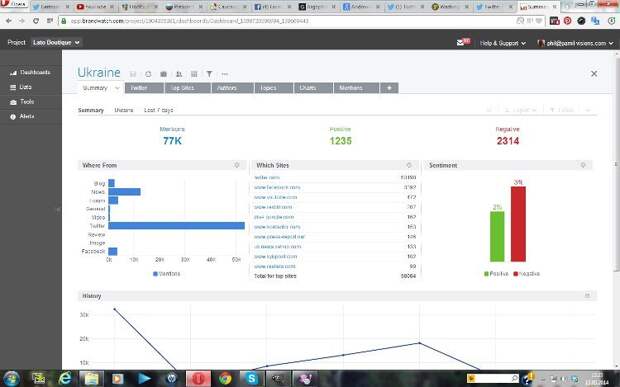This screenshot has width=620, height=387.
Task: Open the twitter.com link in Which Sites
Action: [x=267, y=177]
